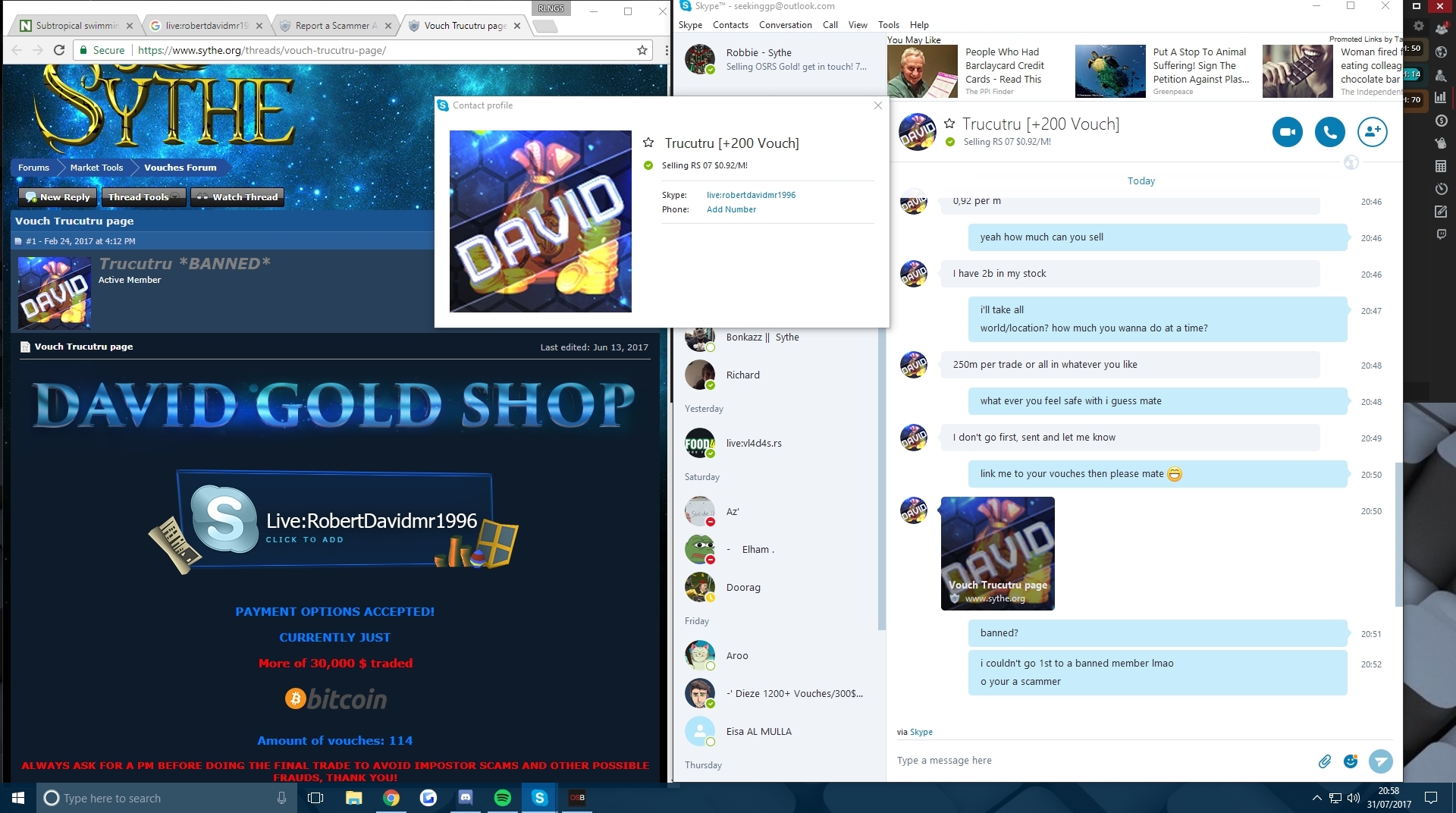Open the Forums breadcrumb link
This screenshot has height=813, width=1456.
33,168
